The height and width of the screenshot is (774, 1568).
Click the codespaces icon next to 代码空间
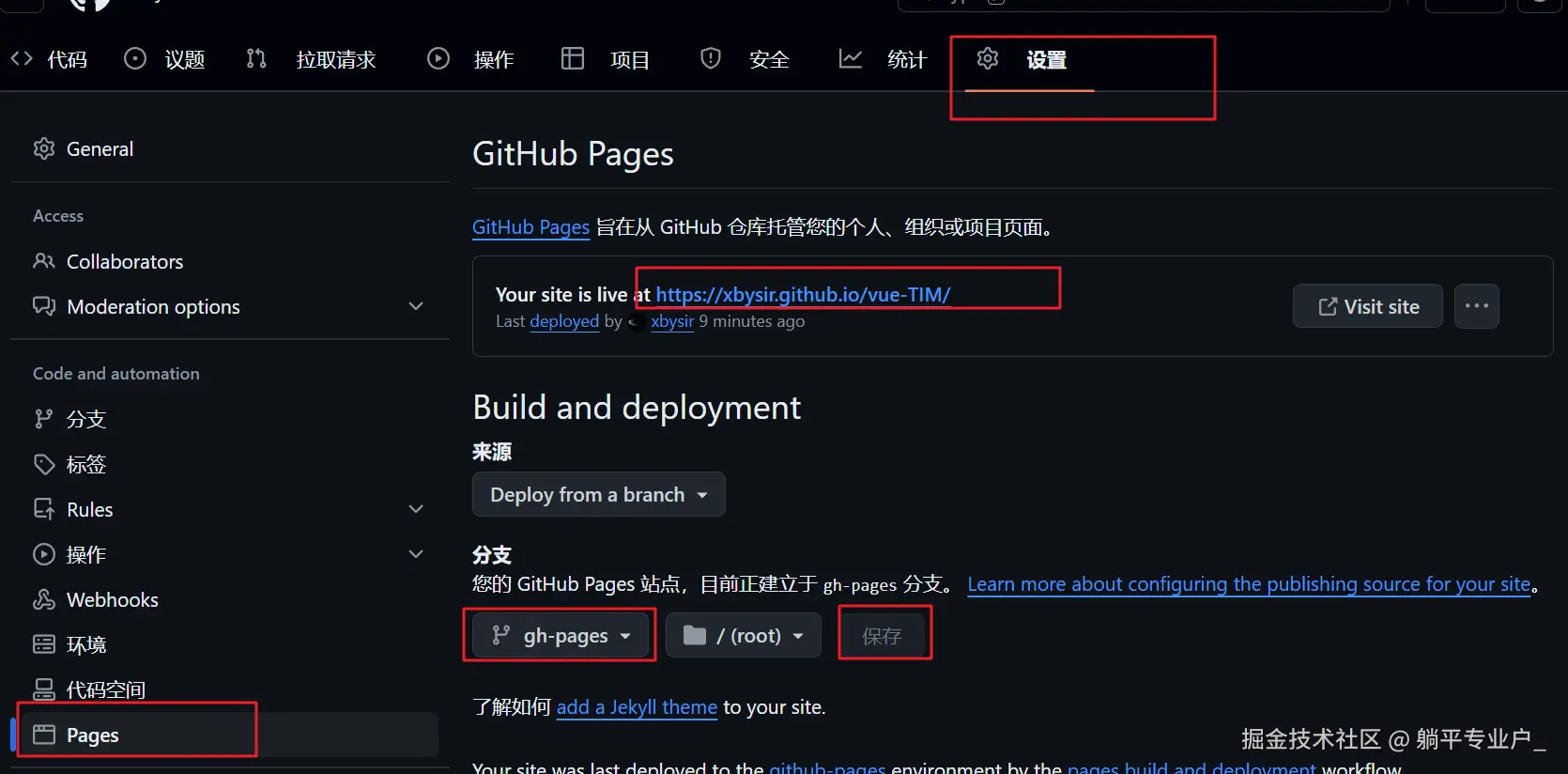[x=44, y=689]
